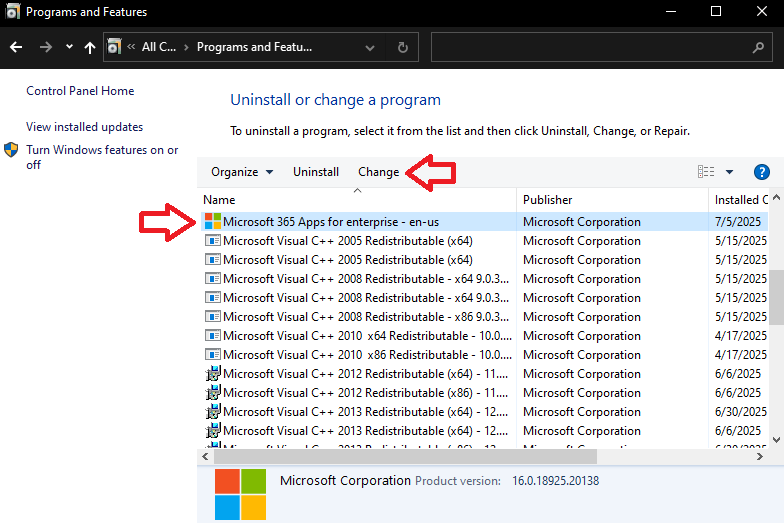Open Control Panel Home

(x=80, y=91)
